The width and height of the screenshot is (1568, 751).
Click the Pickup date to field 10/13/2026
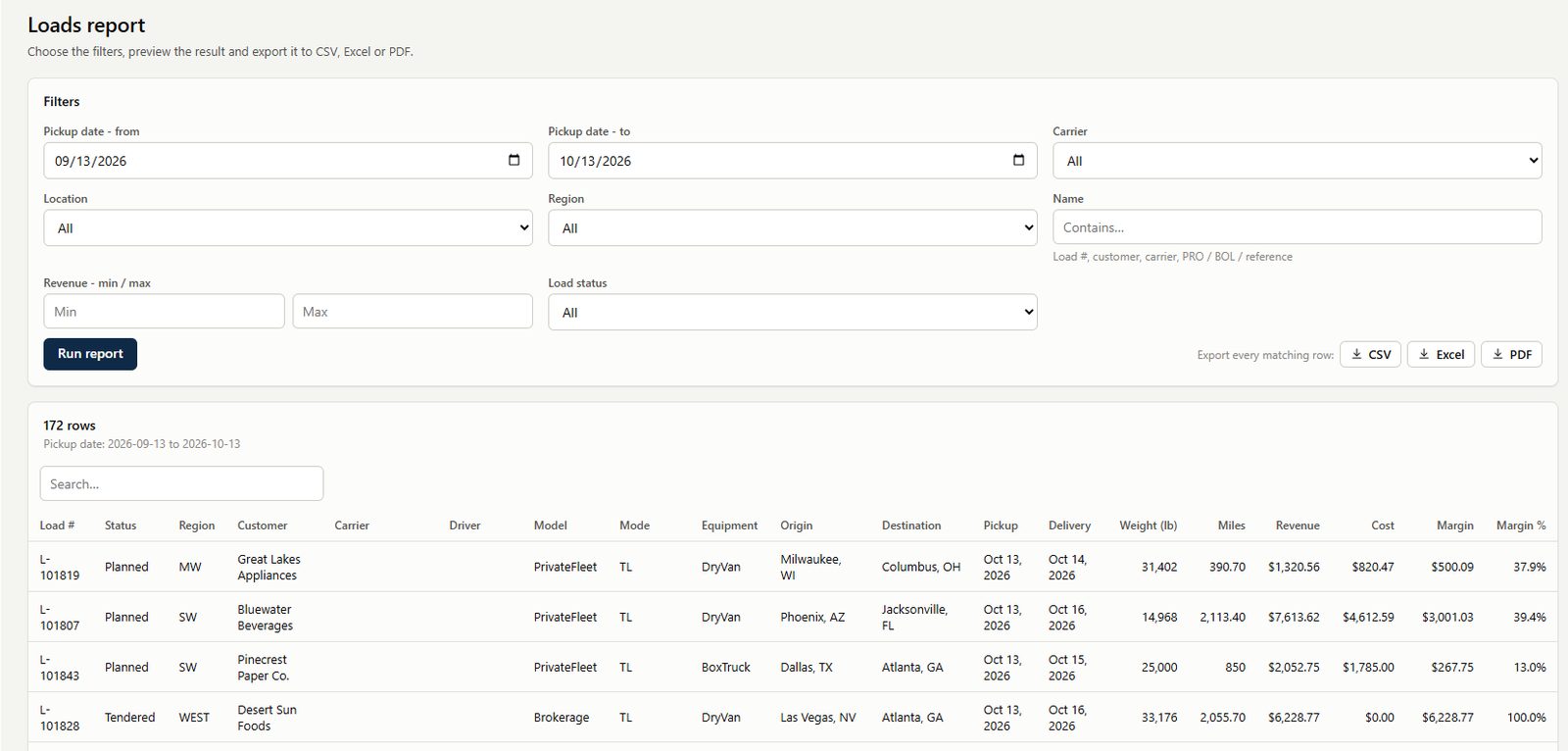tap(792, 161)
